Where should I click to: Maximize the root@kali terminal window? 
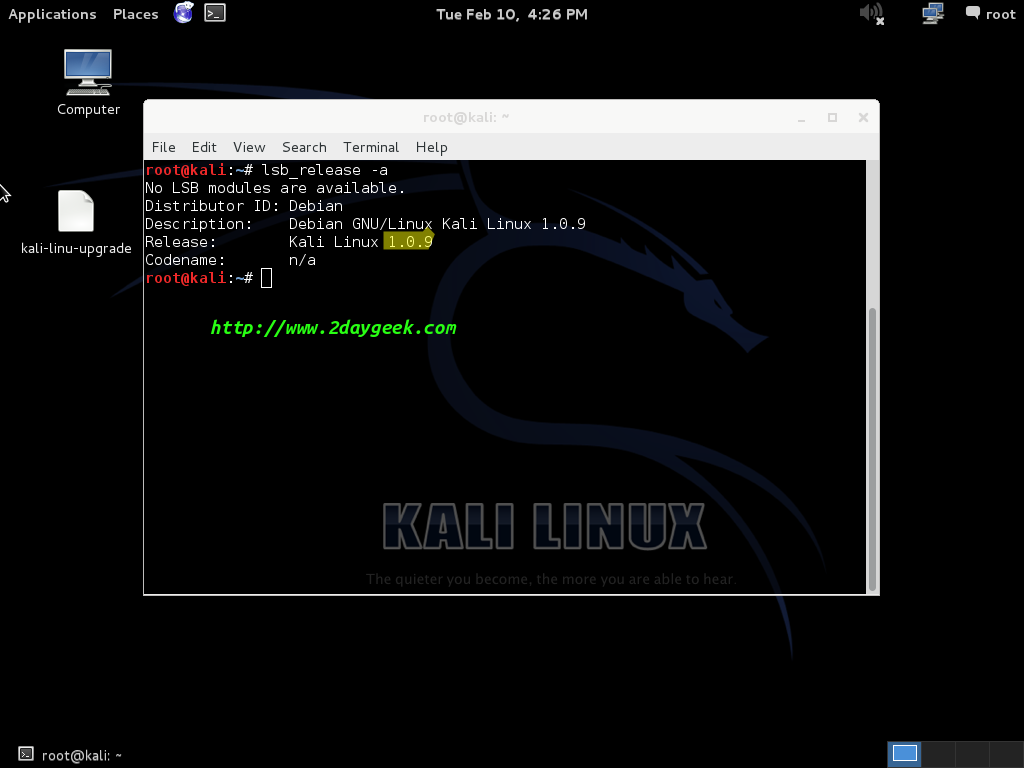(x=832, y=118)
